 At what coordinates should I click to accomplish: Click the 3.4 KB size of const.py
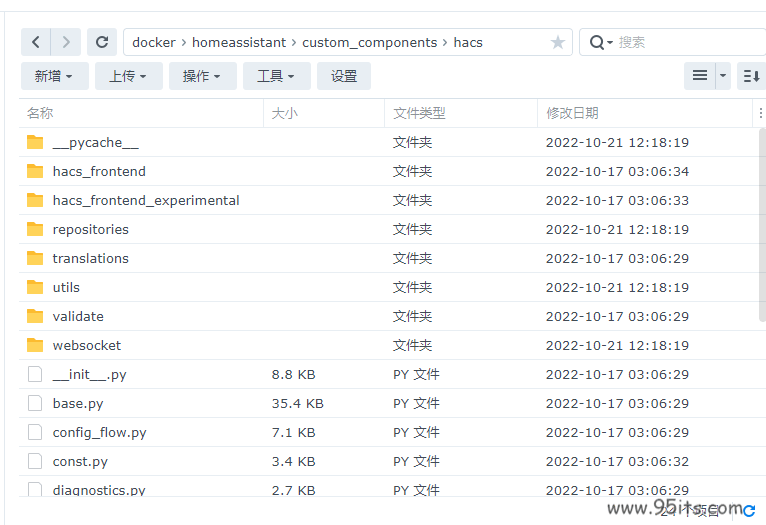point(294,462)
